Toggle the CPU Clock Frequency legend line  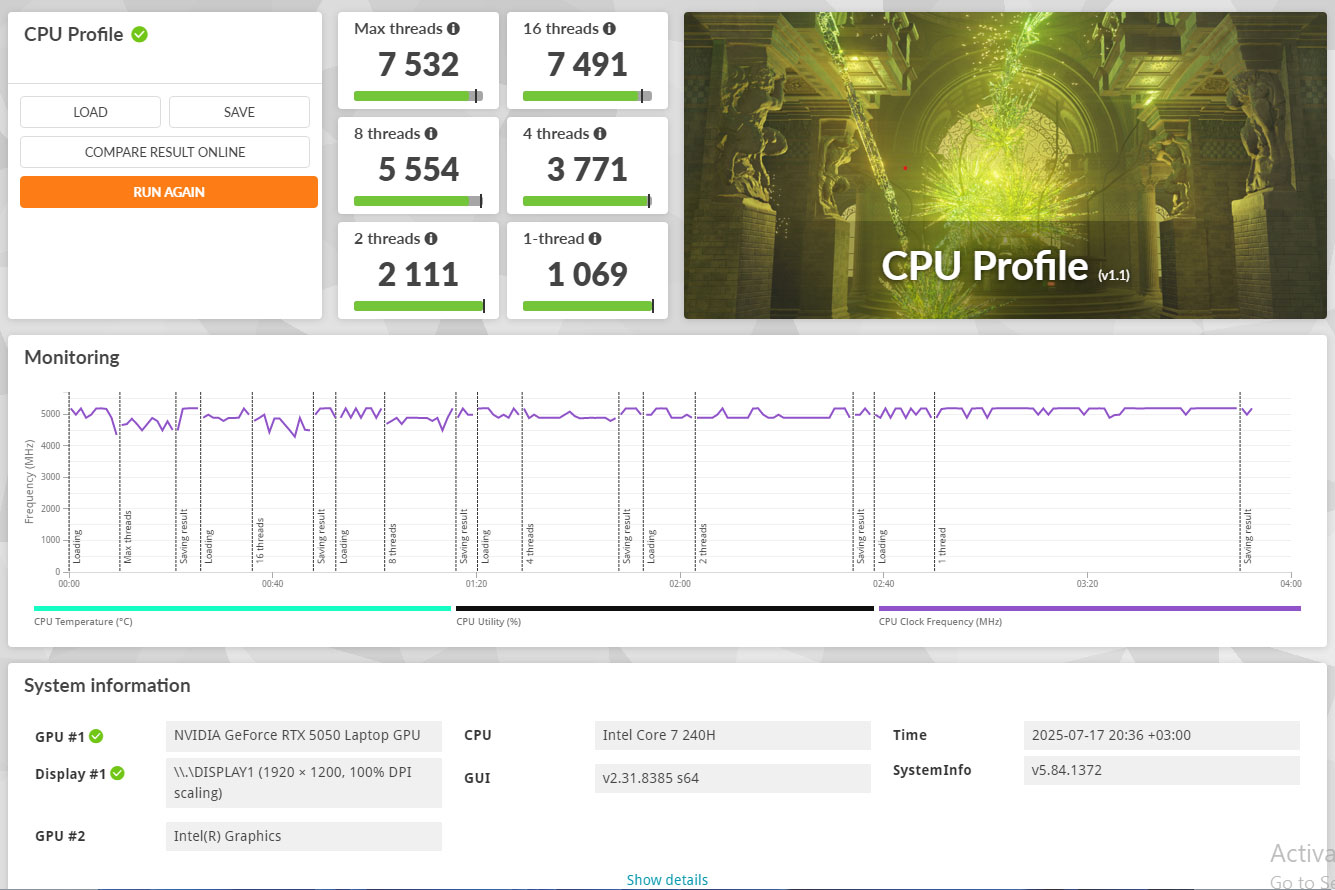(1090, 608)
